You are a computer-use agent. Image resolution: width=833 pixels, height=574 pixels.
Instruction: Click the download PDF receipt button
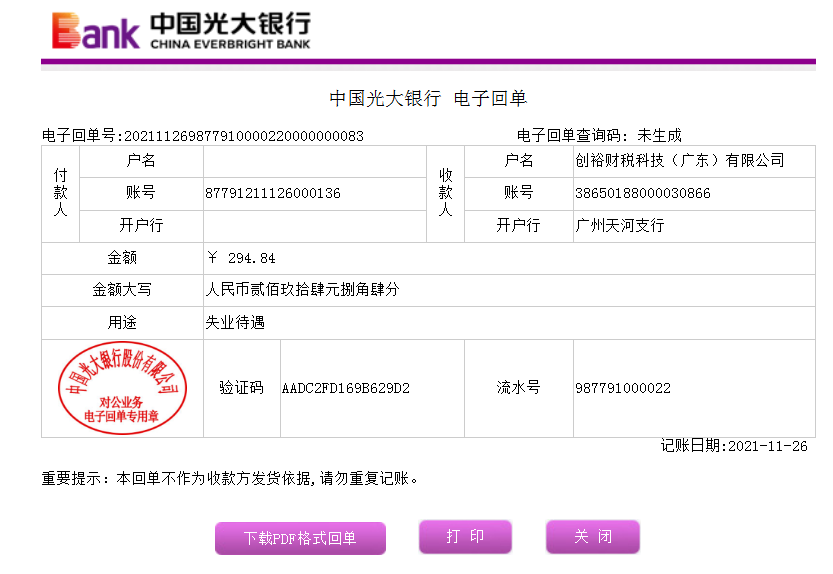coord(300,538)
